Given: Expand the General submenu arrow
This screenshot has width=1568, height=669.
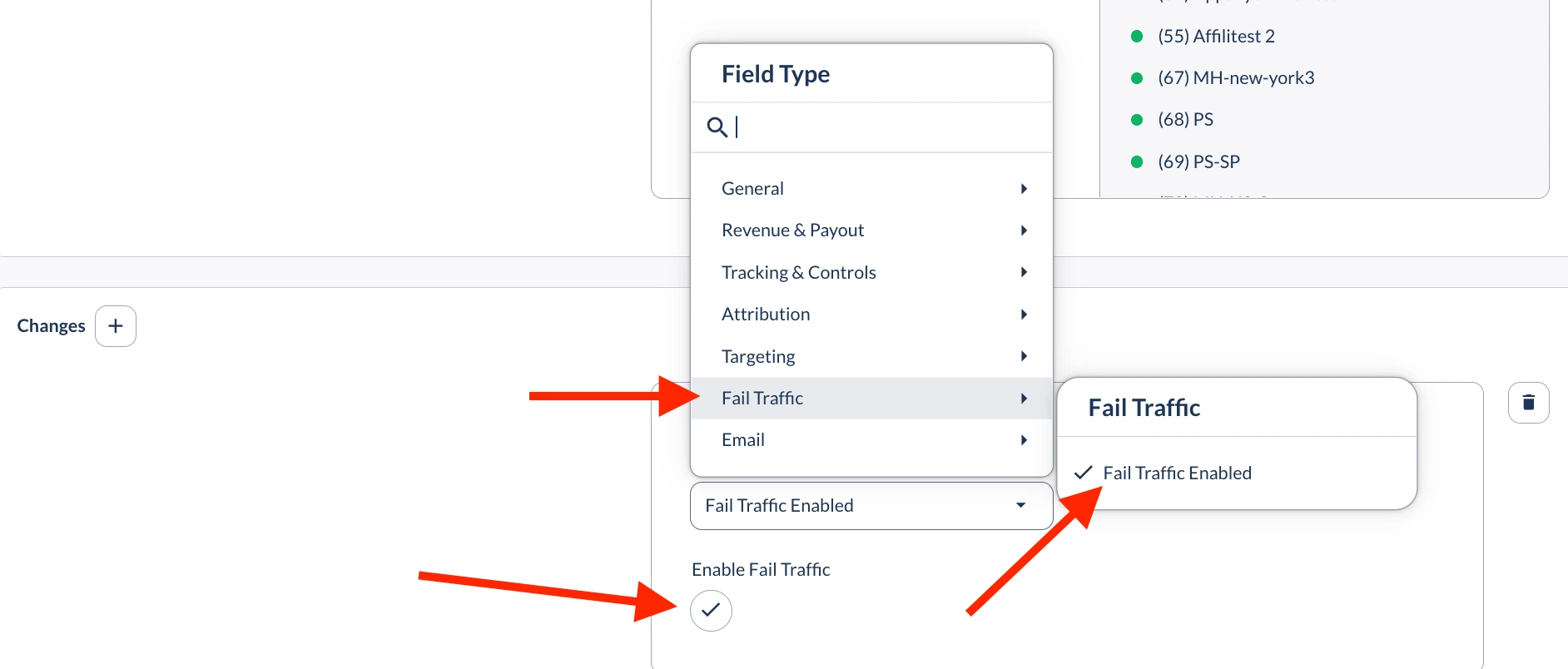Looking at the screenshot, I should coord(1024,189).
